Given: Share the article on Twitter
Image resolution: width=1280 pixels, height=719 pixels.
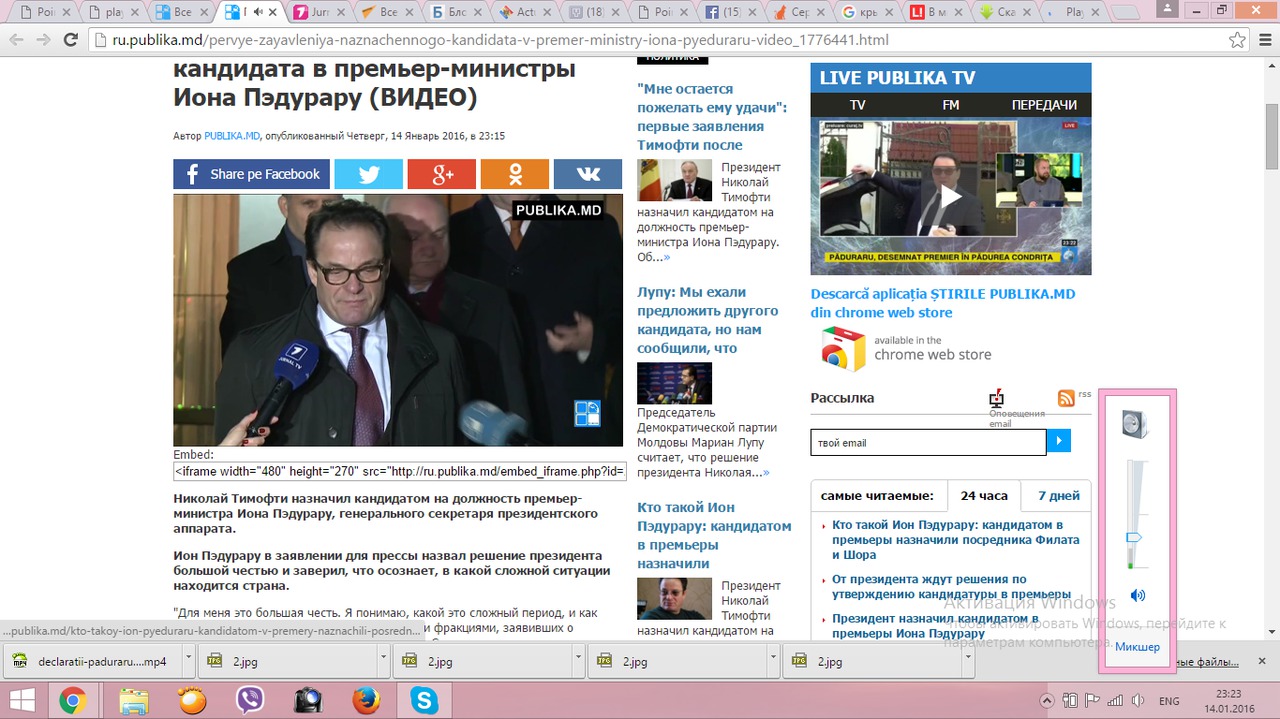Looking at the screenshot, I should click(368, 174).
